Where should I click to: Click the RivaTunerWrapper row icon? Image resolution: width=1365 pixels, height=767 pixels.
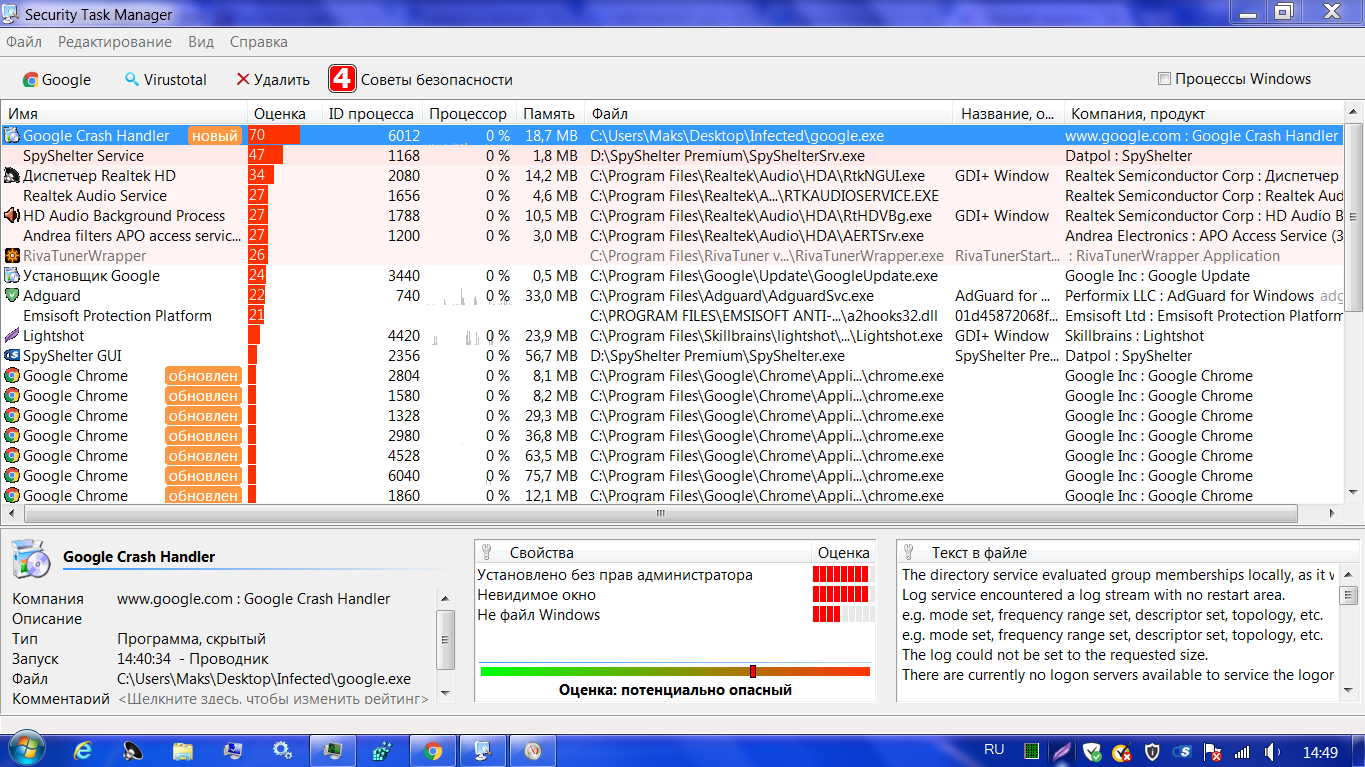click(x=12, y=256)
